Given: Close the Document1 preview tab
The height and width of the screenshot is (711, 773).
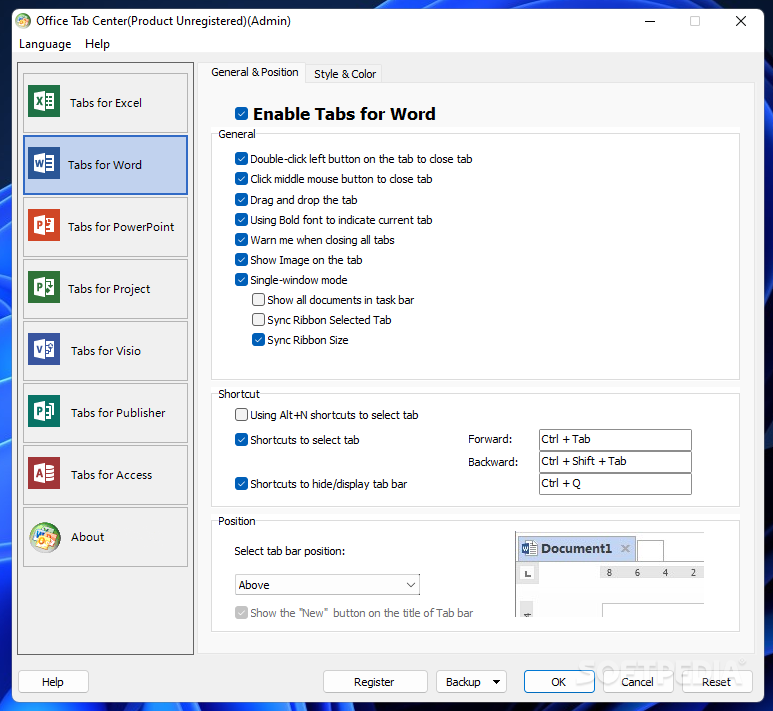Looking at the screenshot, I should pyautogui.click(x=625, y=548).
